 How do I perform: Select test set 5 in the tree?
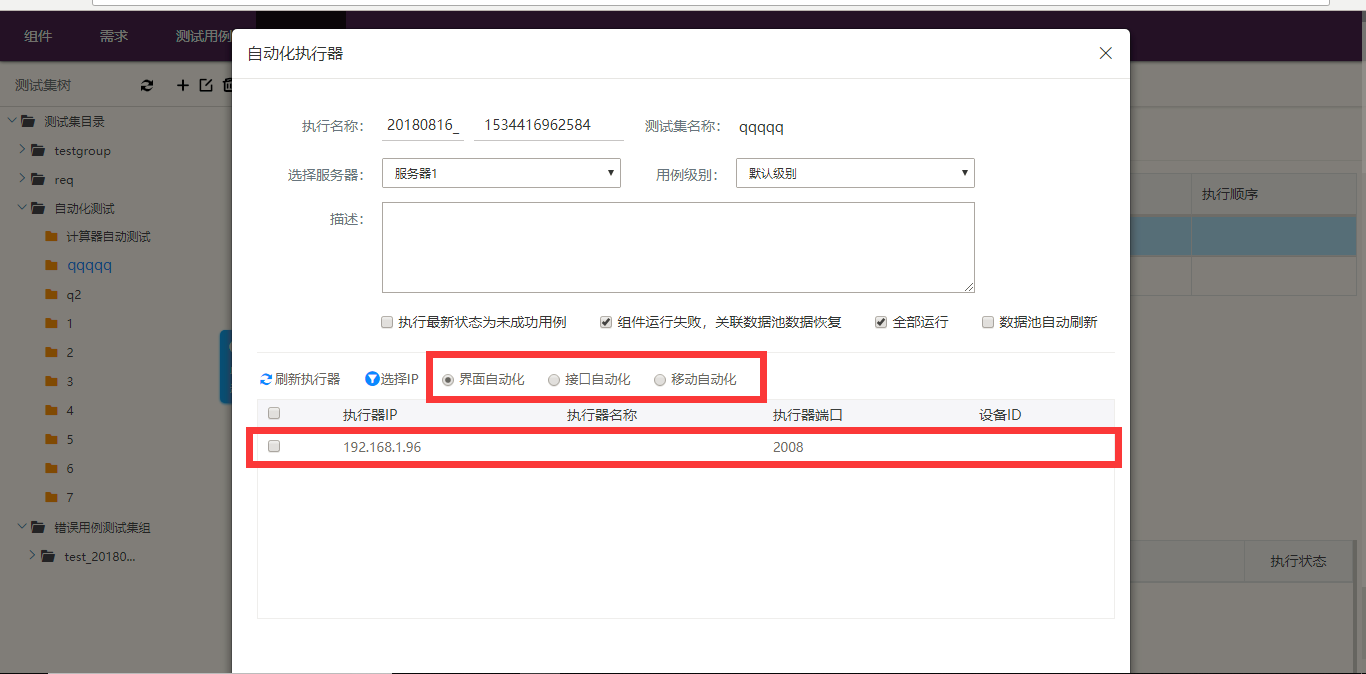(70, 440)
